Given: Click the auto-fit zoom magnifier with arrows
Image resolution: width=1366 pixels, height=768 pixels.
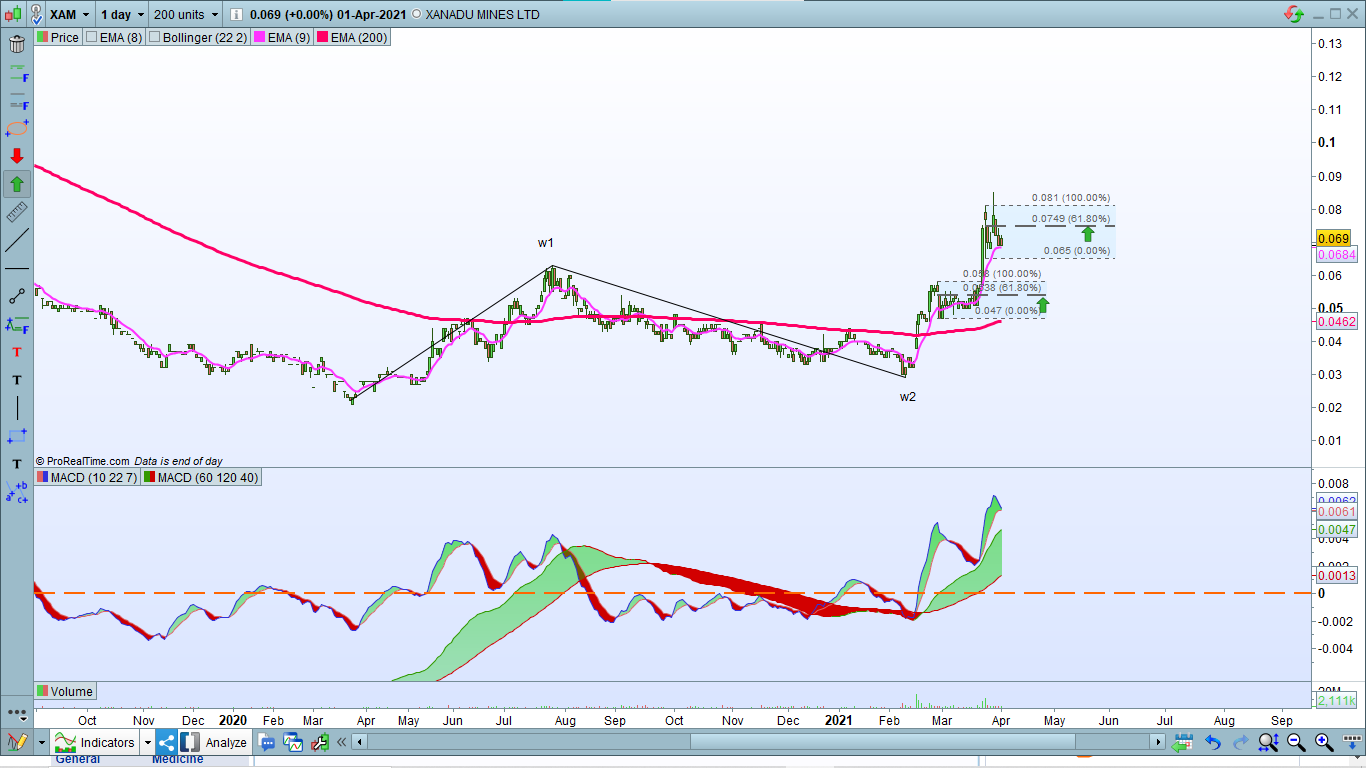Looking at the screenshot, I should [x=1268, y=742].
